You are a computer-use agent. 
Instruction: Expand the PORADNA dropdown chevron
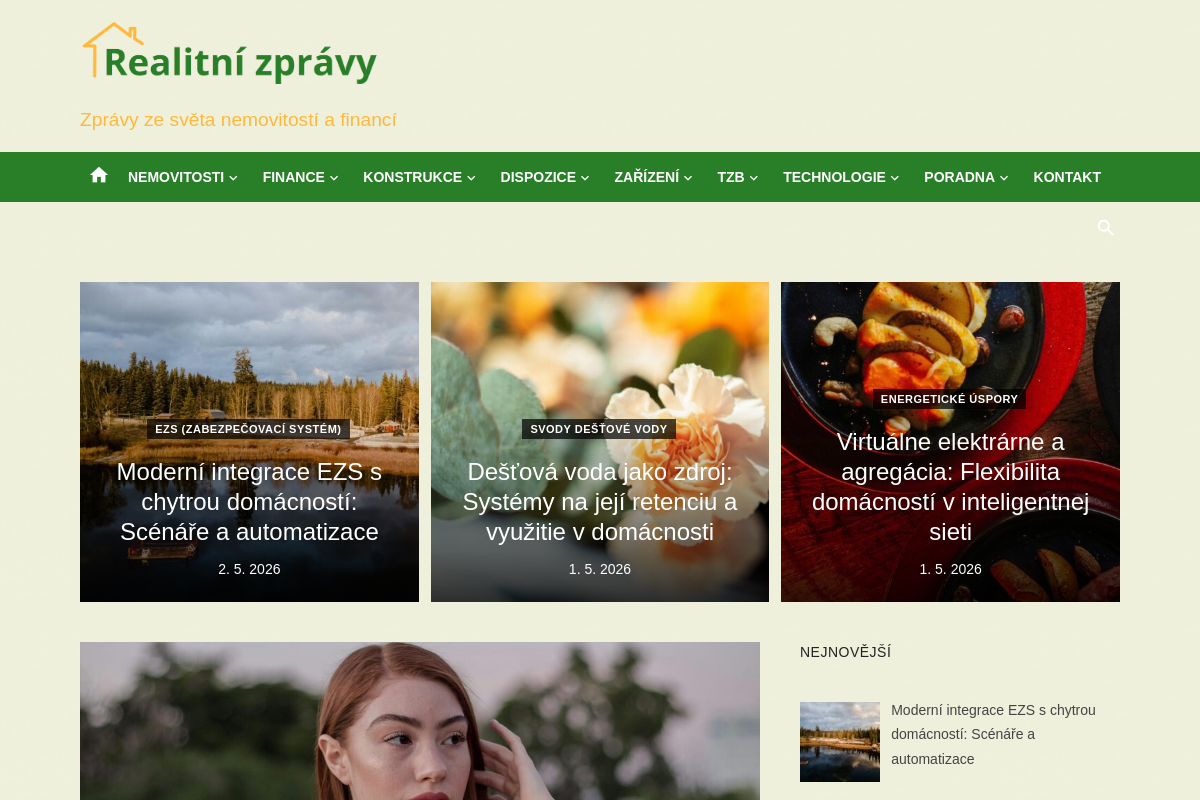tap(1004, 178)
